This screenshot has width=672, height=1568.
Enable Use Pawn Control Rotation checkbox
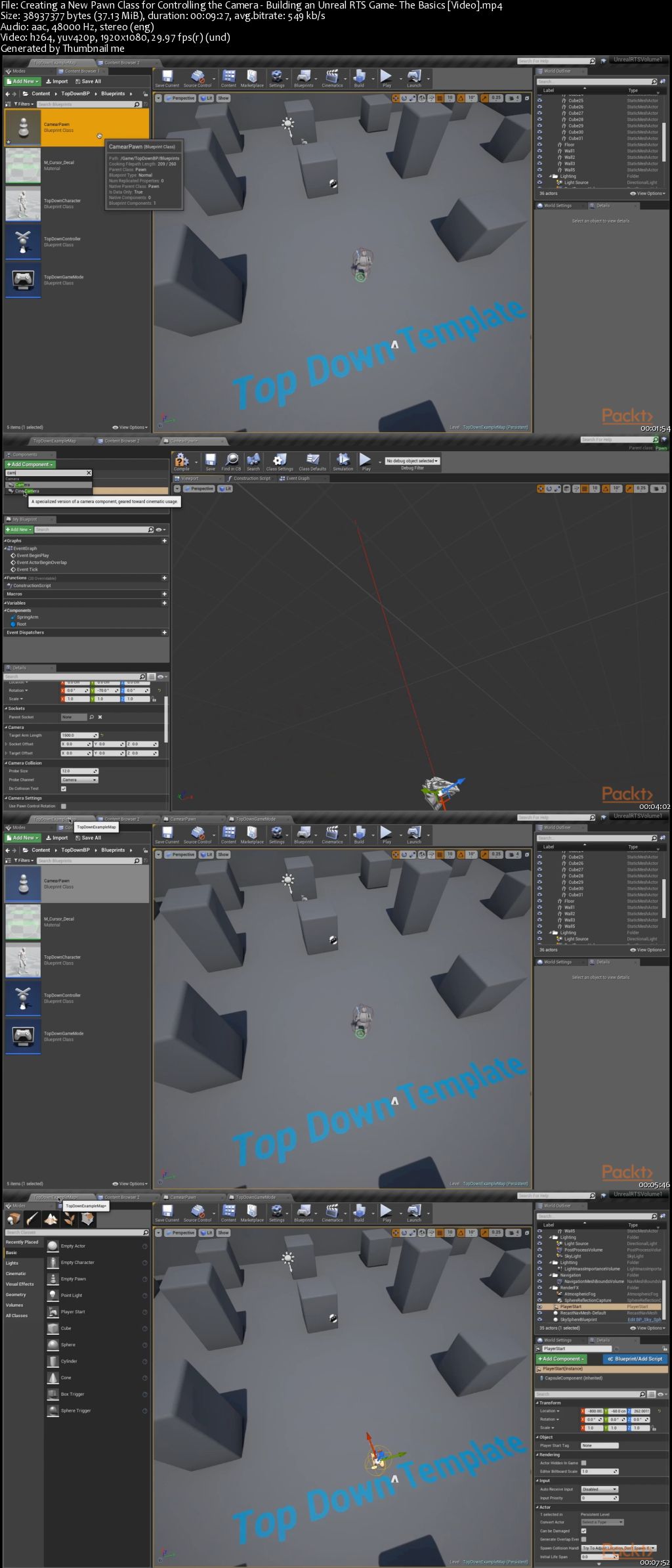point(64,806)
